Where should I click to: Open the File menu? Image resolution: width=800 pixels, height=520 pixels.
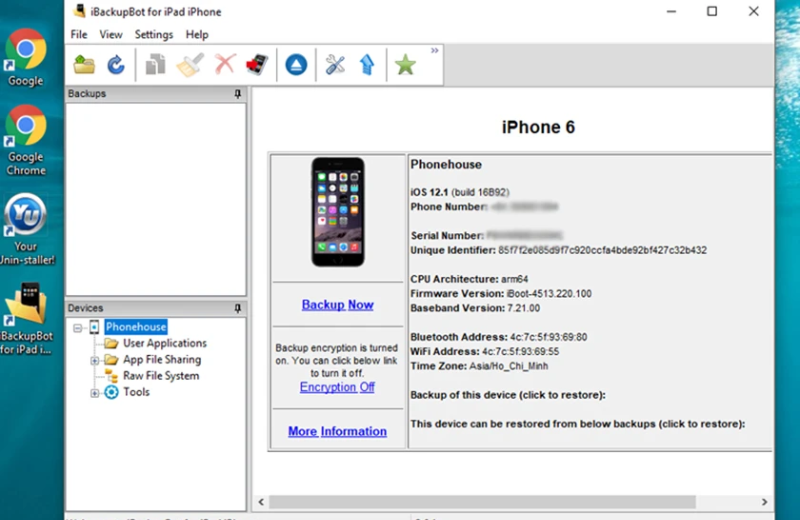79,34
